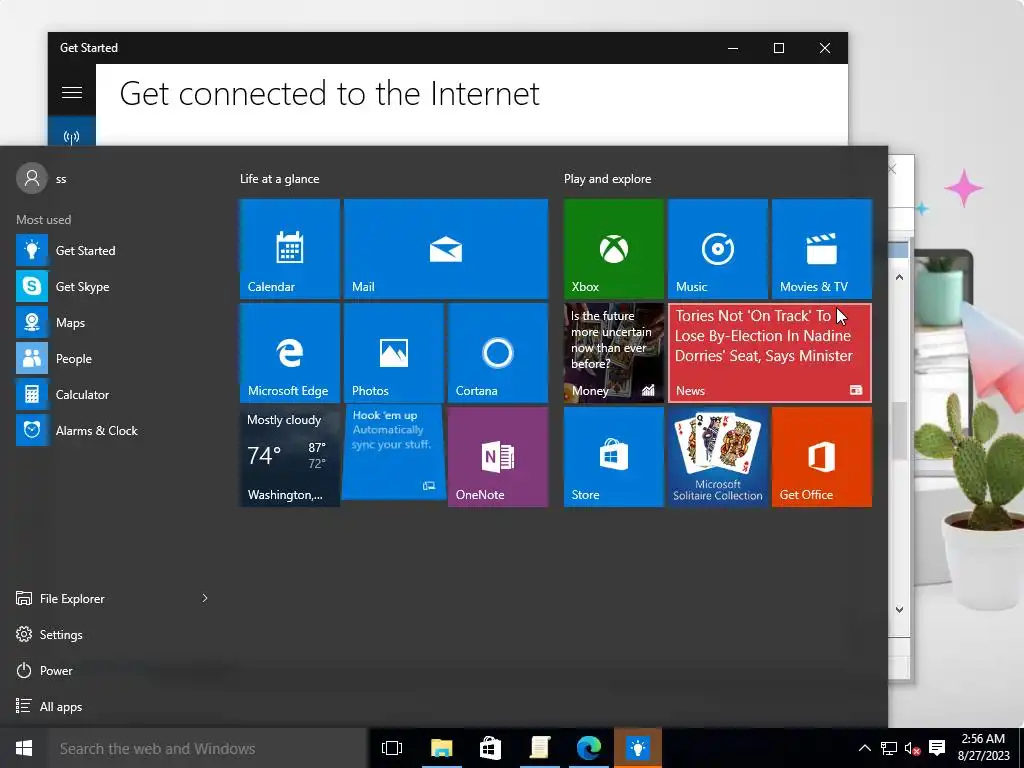Viewport: 1024px width, 768px height.
Task: Open the Calendar tile
Action: click(289, 249)
